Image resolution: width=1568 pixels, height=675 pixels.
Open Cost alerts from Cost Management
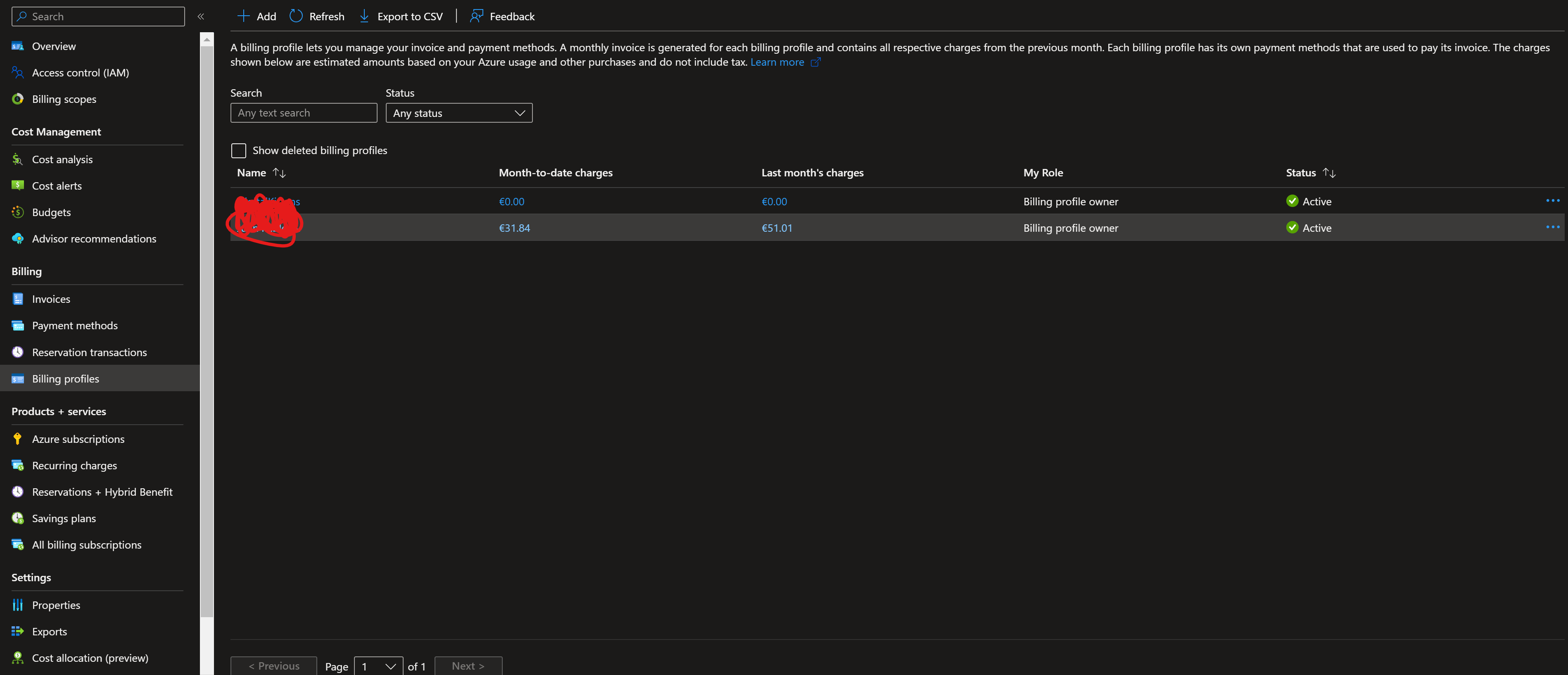57,185
